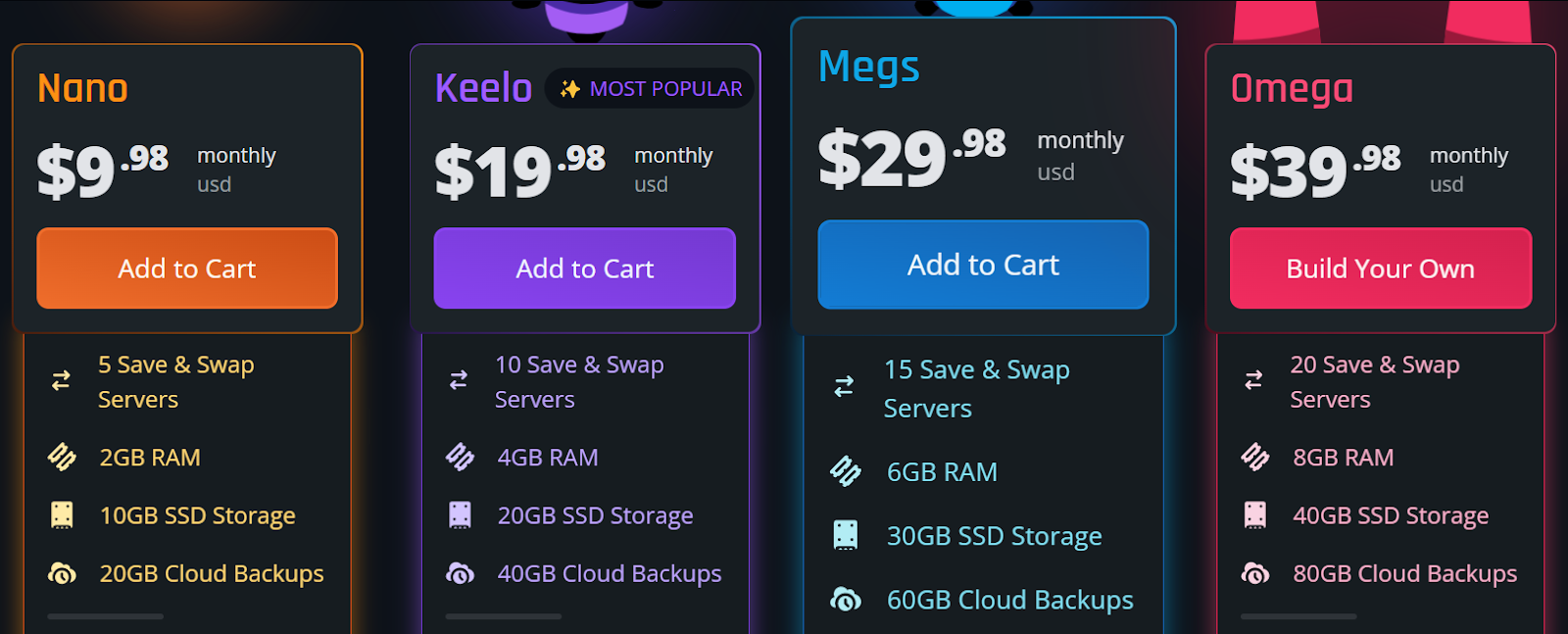Click the Nano 2GB RAM icon
The width and height of the screenshot is (1568, 634).
tap(62, 457)
